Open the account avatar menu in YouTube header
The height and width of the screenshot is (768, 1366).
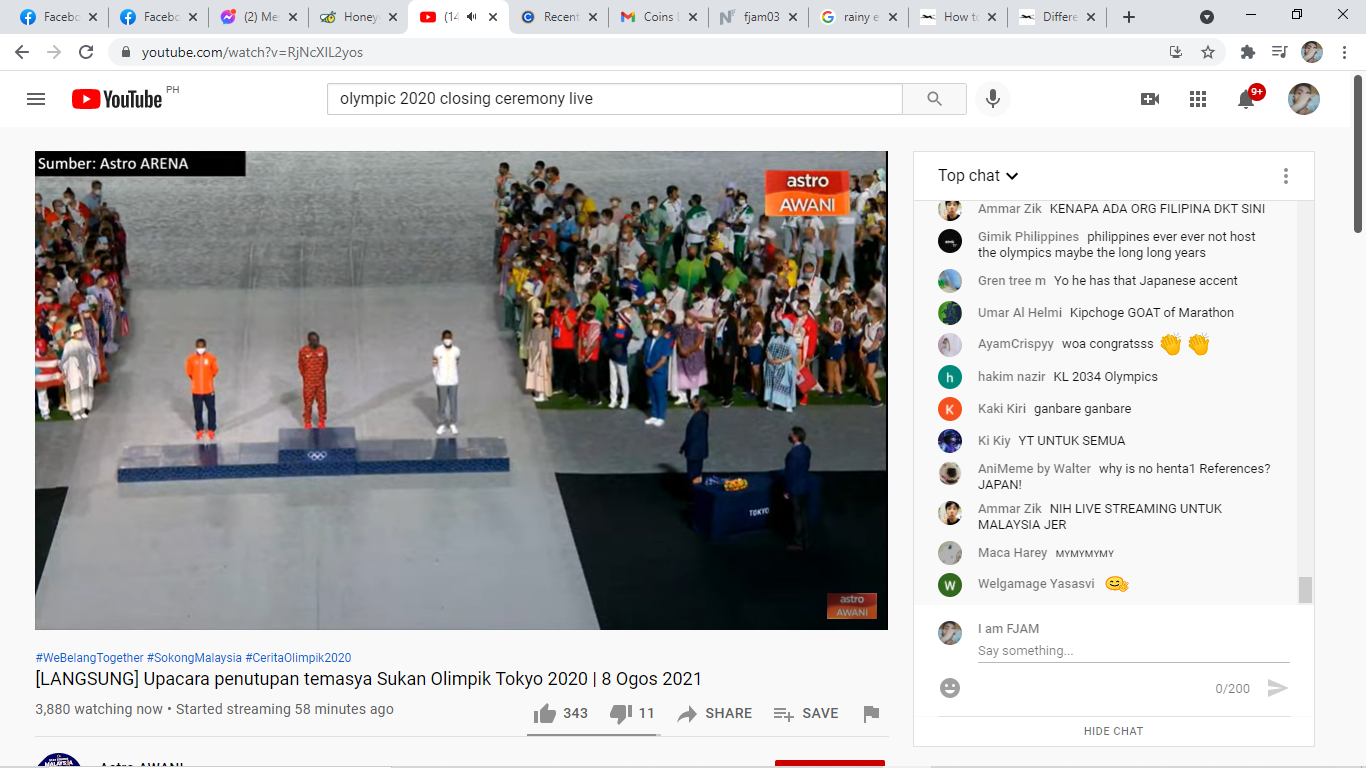point(1304,99)
